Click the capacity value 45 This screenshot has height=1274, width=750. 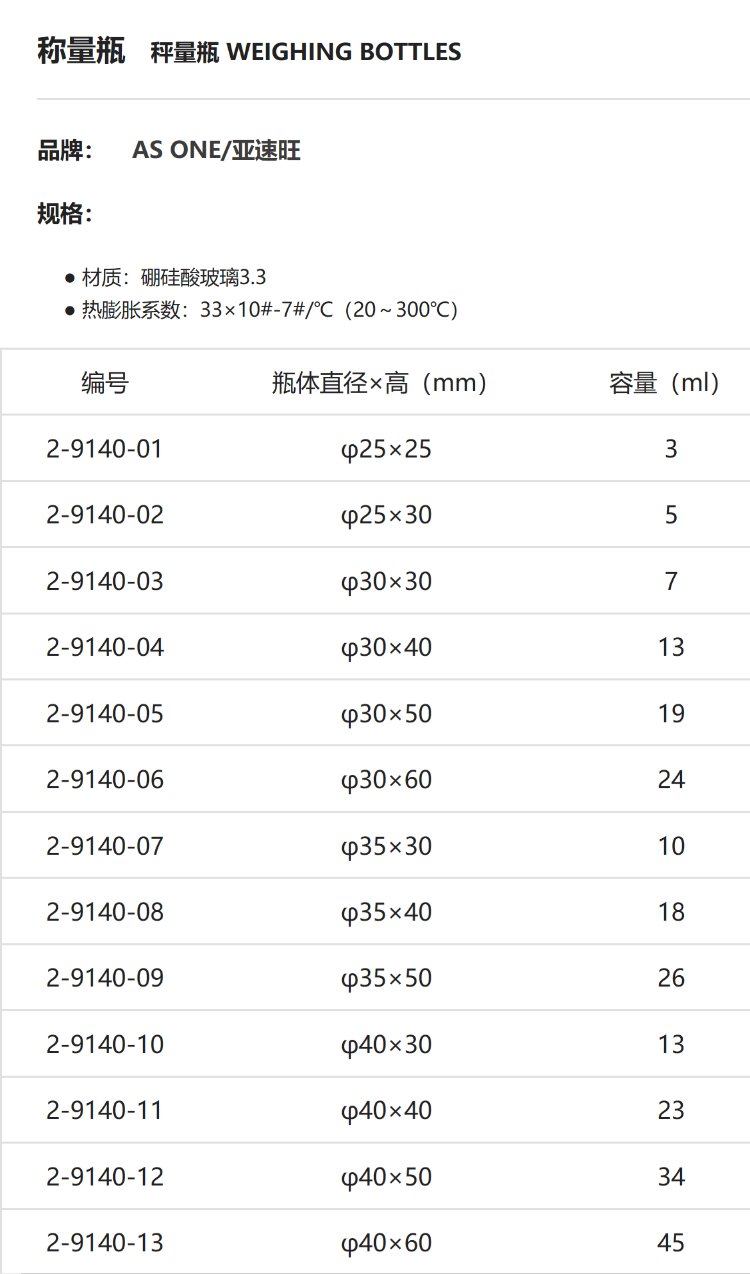(671, 1242)
